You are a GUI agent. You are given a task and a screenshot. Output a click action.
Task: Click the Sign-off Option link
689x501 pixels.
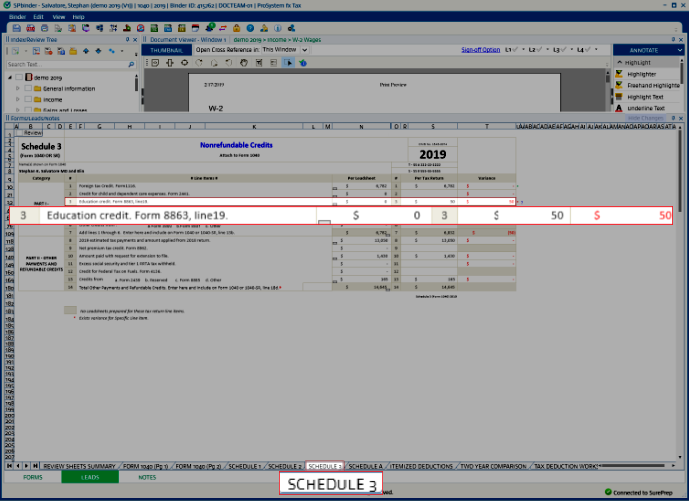[x=480, y=49]
